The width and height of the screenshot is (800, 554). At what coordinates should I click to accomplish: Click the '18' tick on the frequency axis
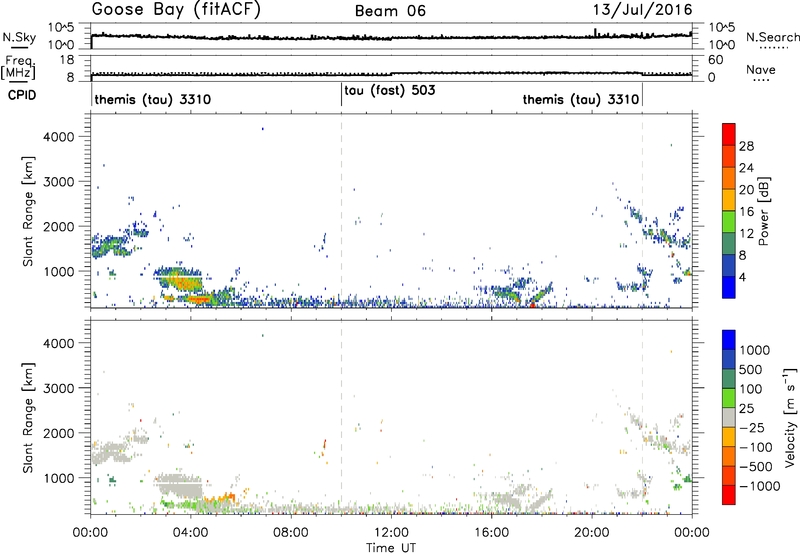click(x=67, y=60)
